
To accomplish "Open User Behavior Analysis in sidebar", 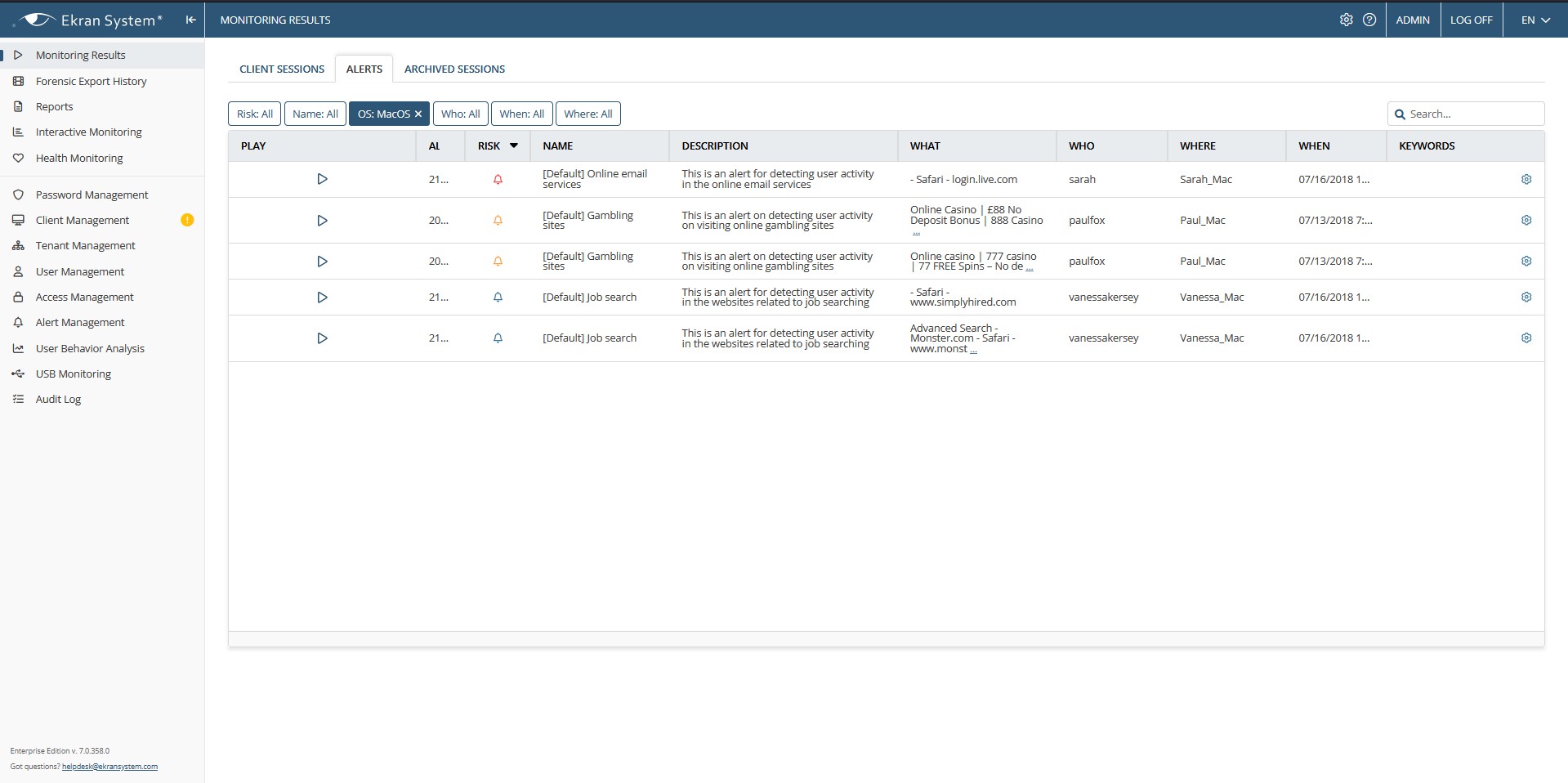I will tap(90, 348).
